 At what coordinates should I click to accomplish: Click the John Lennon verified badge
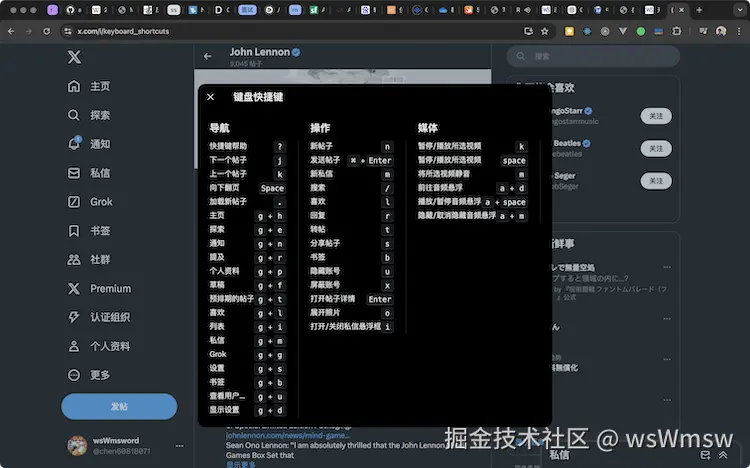click(296, 52)
